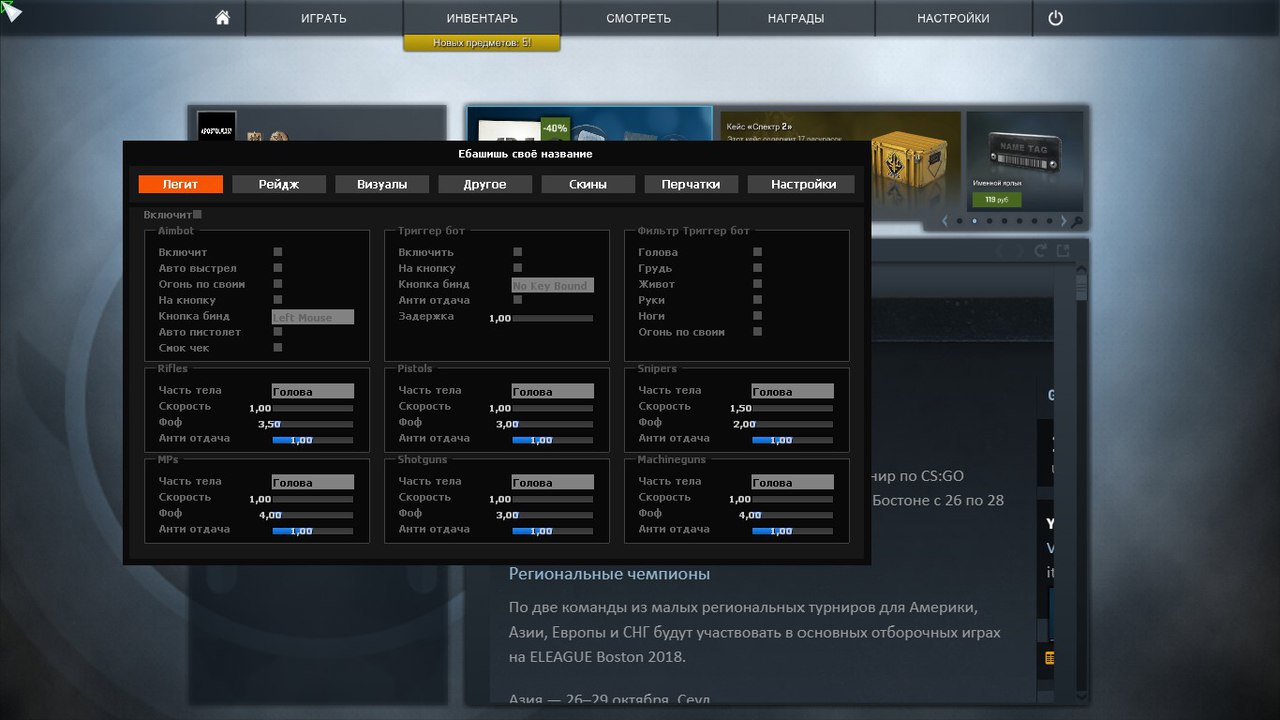Screen dimensions: 1280x720
Task: Switch to the Визуалы tab
Action: pos(382,184)
